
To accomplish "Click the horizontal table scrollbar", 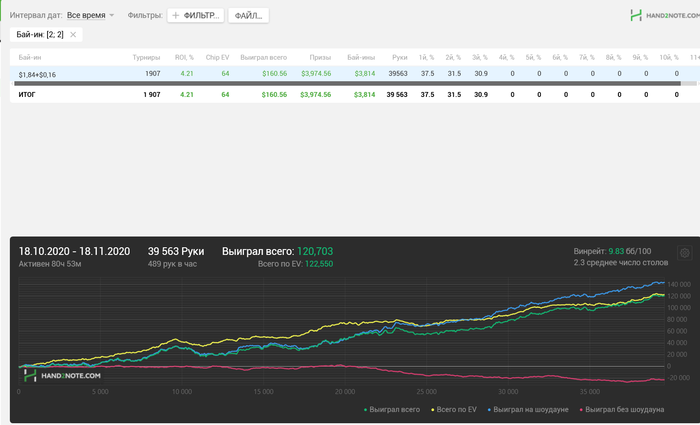I will [347, 83].
